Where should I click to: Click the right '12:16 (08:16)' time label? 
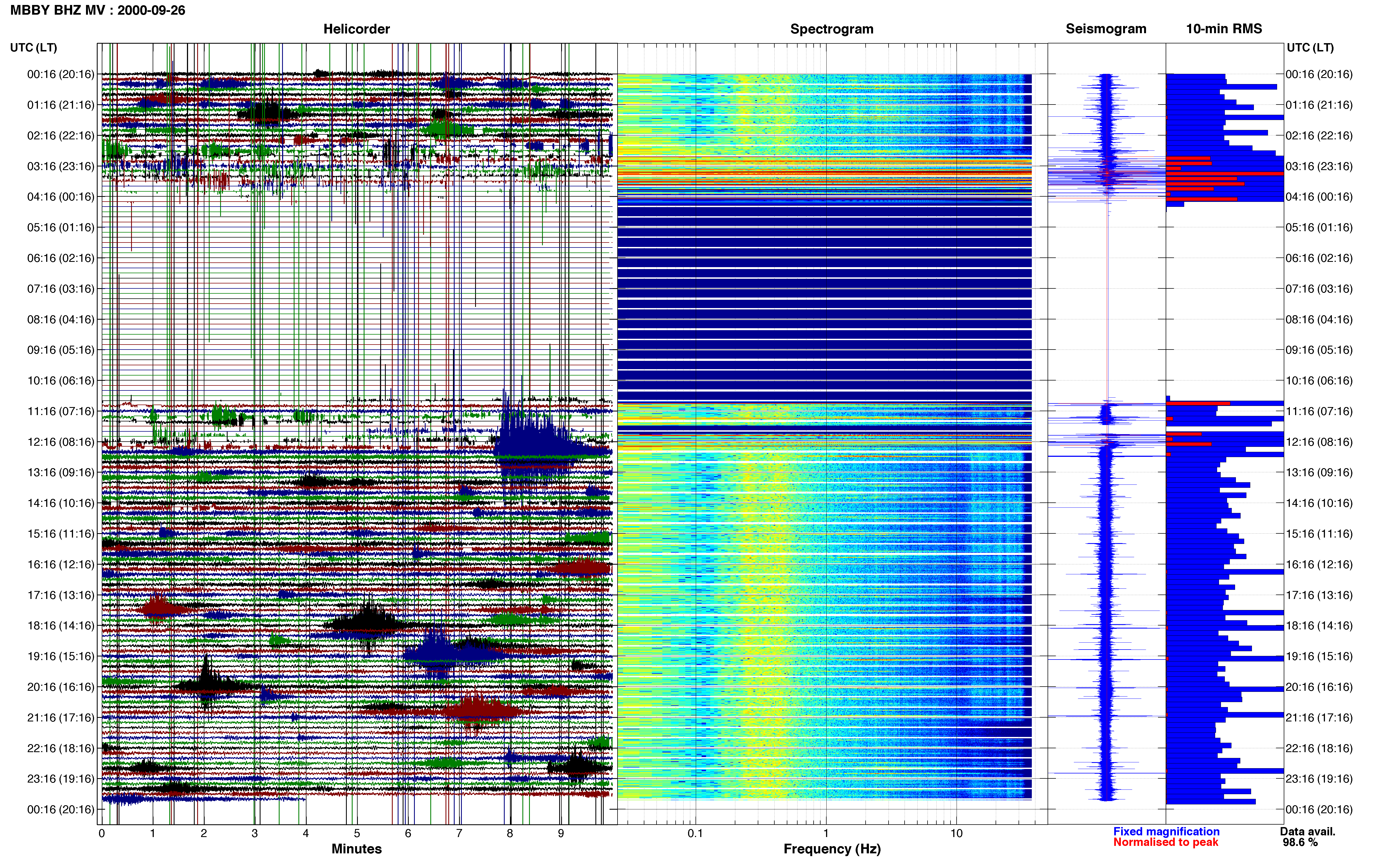click(x=1319, y=442)
